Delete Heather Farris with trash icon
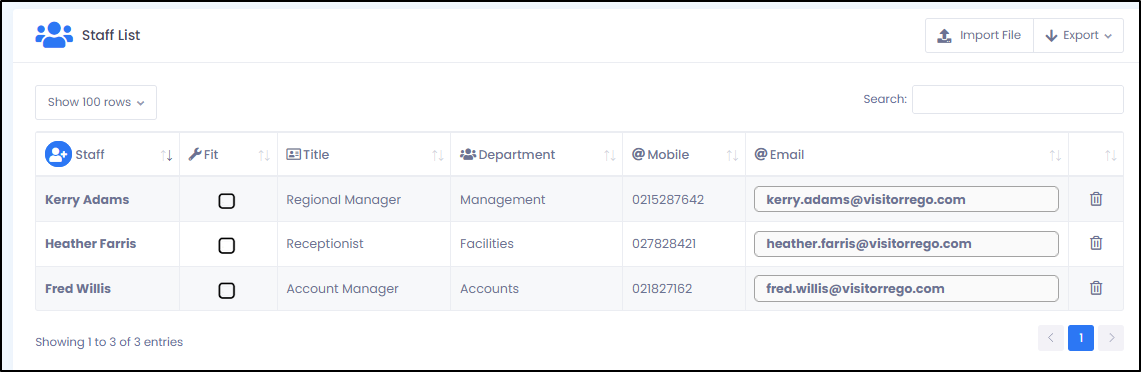 point(1095,243)
